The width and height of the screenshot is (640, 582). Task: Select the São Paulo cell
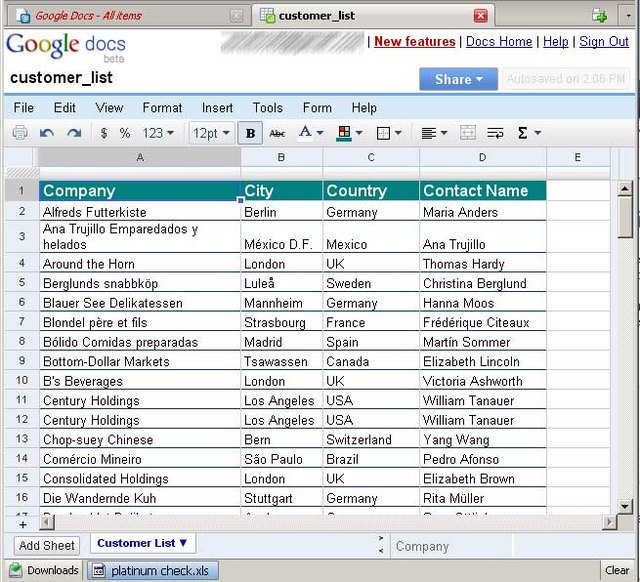pos(281,459)
